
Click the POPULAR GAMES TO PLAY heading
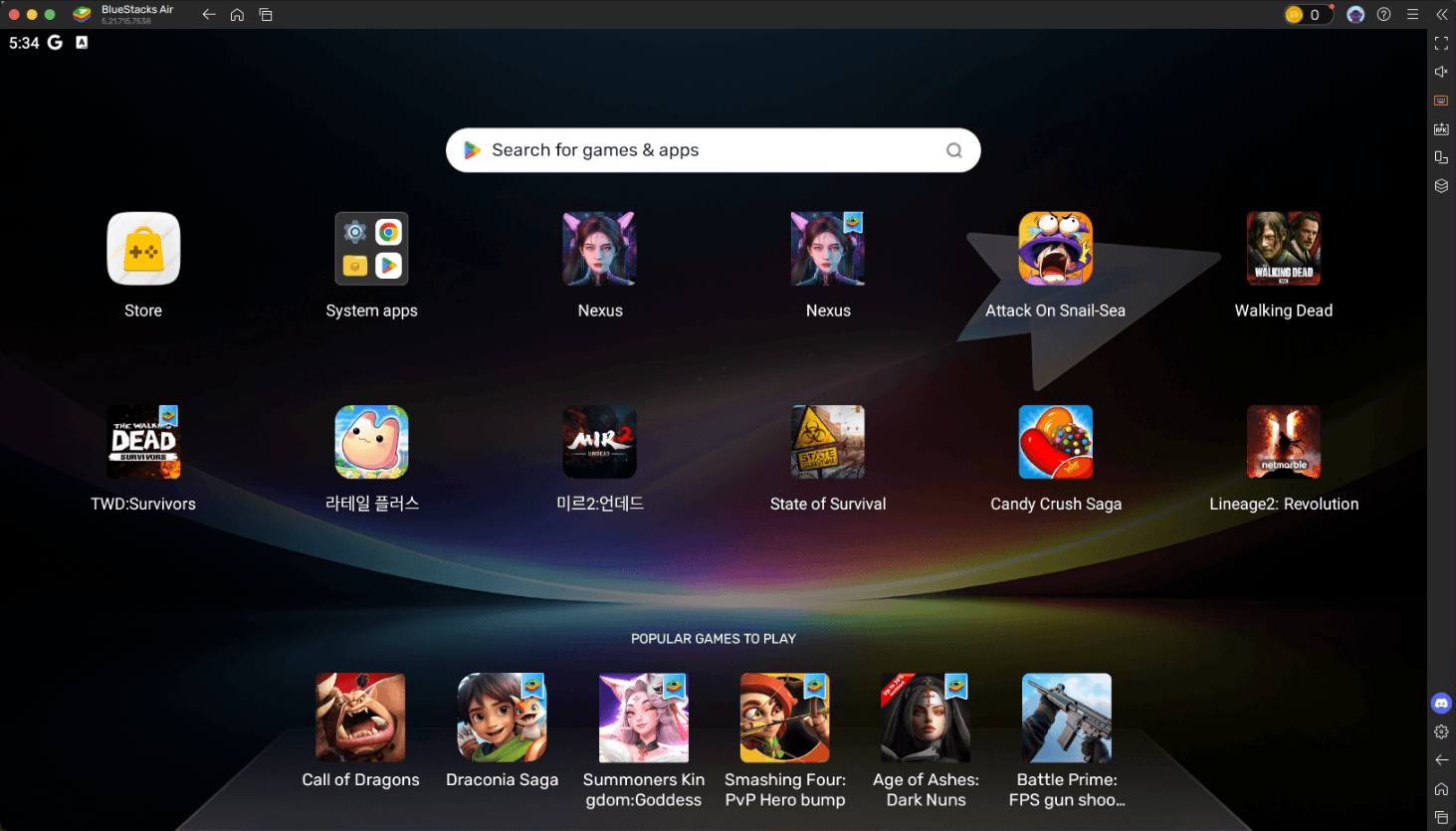pos(714,639)
